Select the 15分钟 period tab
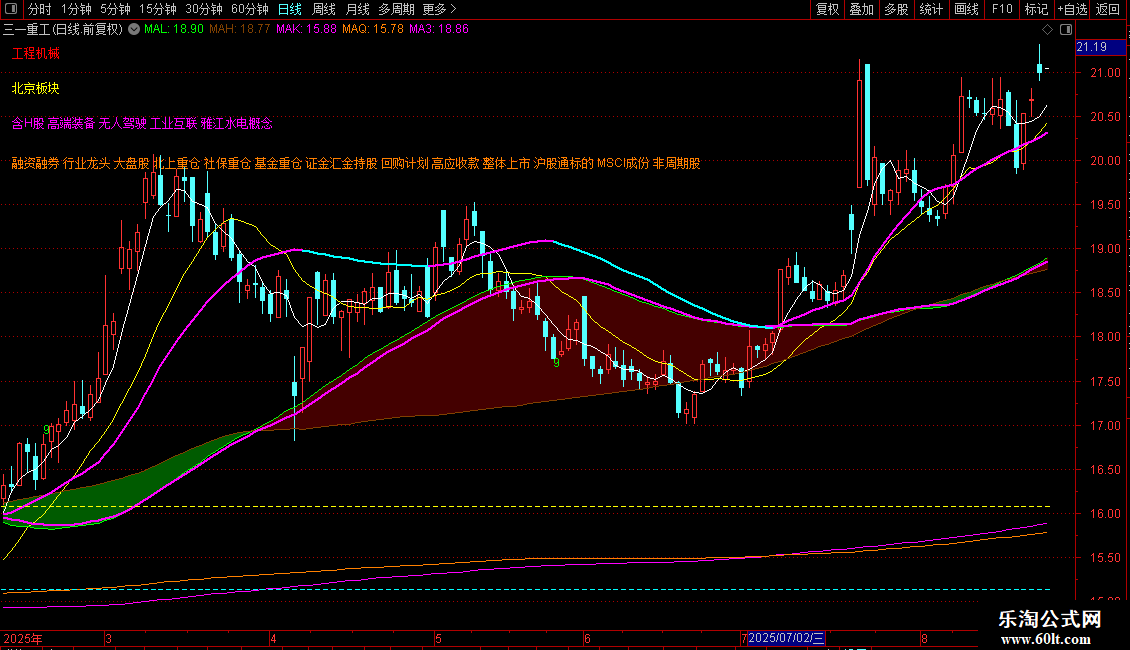This screenshot has width=1130, height=650. (x=158, y=9)
